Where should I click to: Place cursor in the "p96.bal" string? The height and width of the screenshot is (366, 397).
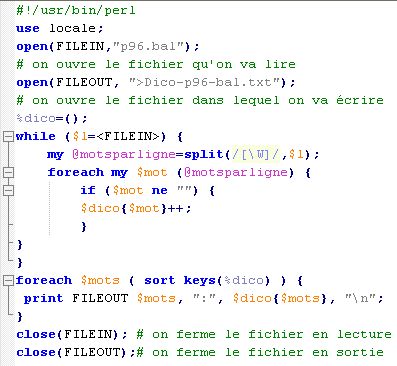click(x=148, y=46)
